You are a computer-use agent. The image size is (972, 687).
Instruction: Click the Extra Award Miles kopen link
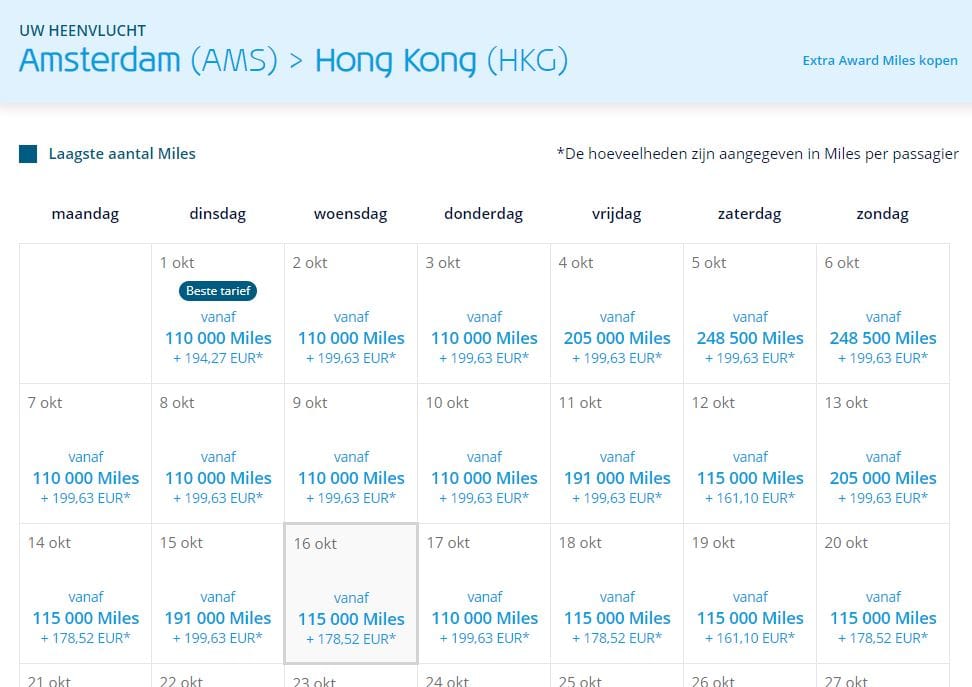879,61
